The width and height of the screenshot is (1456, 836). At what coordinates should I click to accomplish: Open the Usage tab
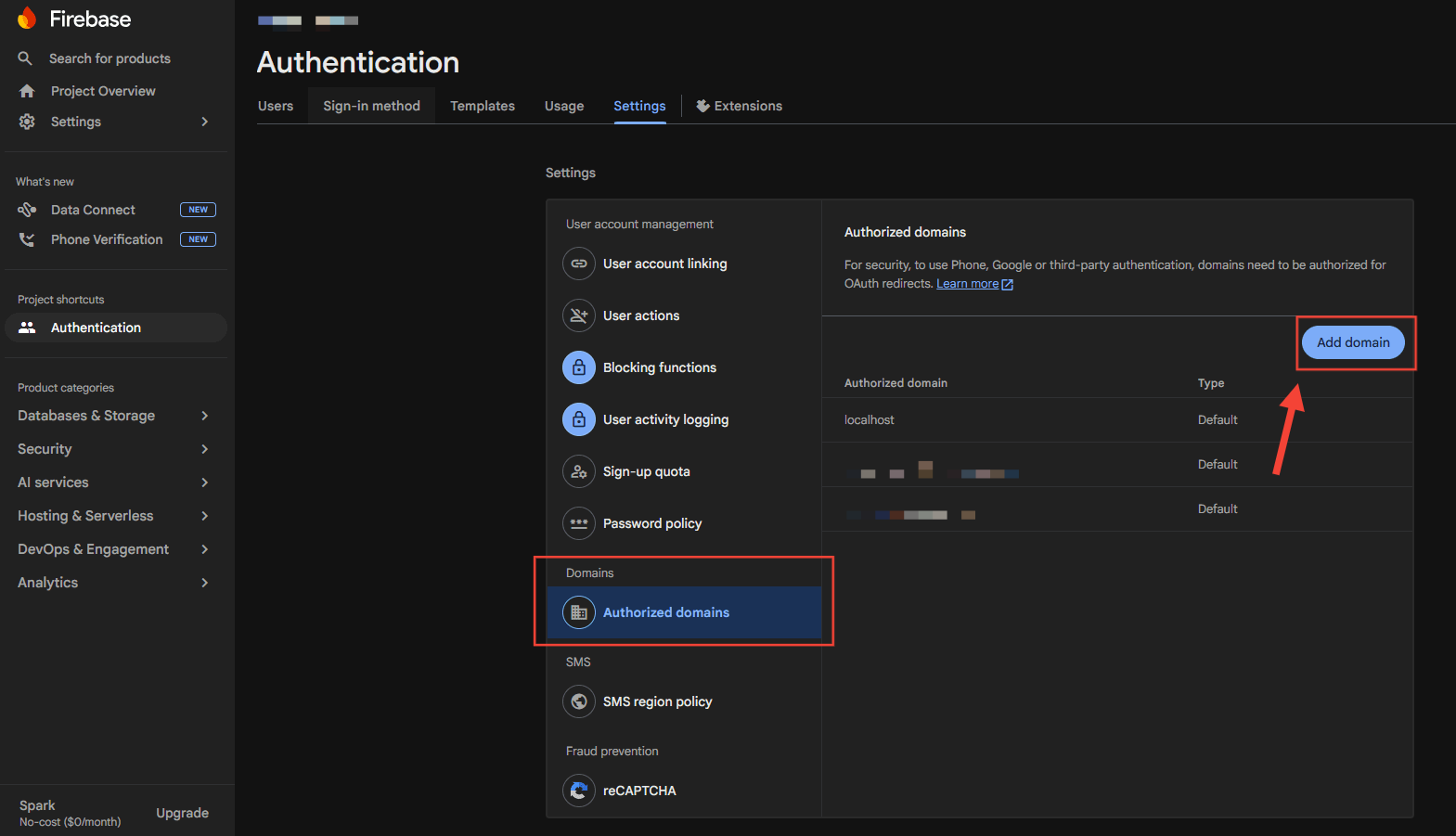564,106
